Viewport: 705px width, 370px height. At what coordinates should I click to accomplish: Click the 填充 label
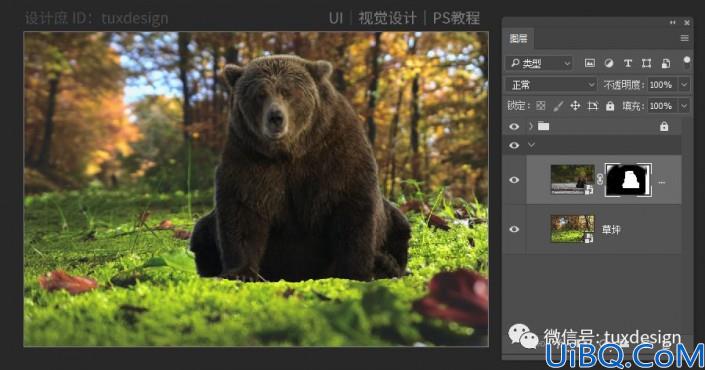[x=634, y=106]
